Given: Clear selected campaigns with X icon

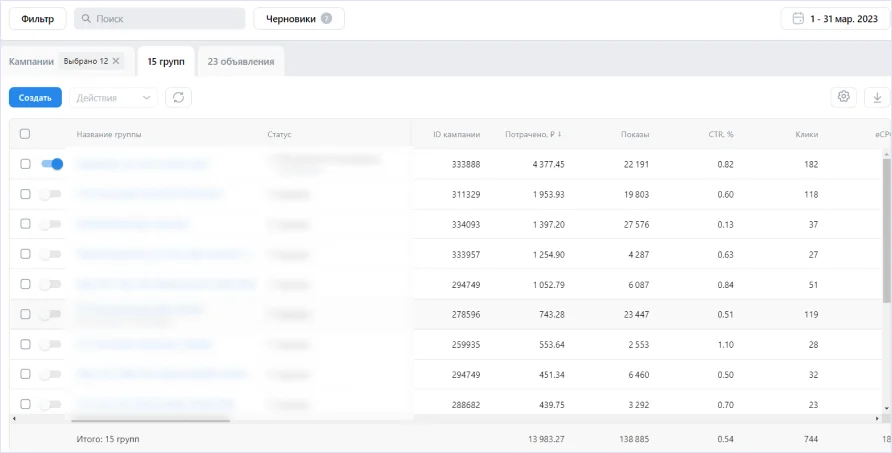Looking at the screenshot, I should coord(116,61).
